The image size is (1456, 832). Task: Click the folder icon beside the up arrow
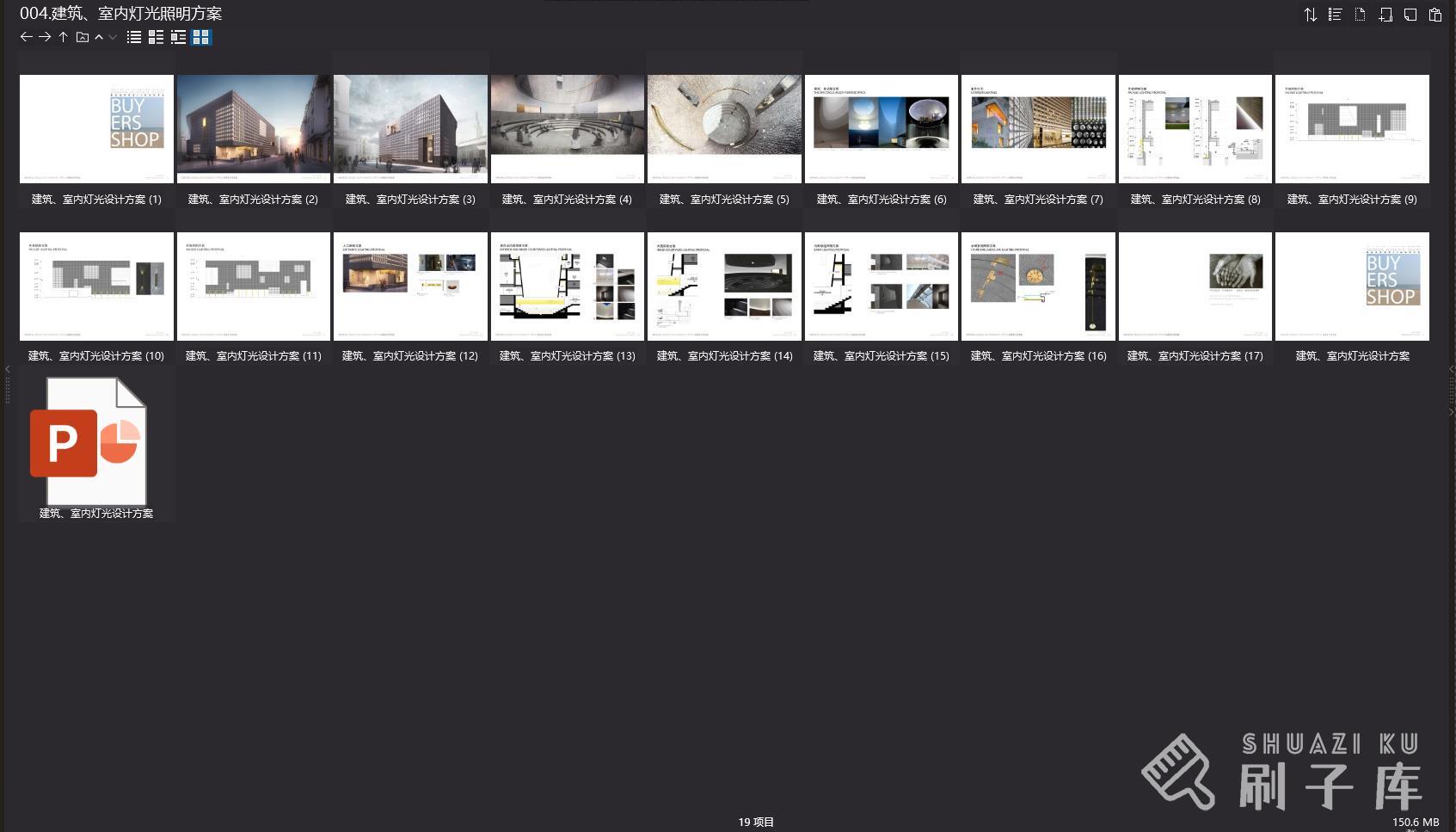[83, 37]
